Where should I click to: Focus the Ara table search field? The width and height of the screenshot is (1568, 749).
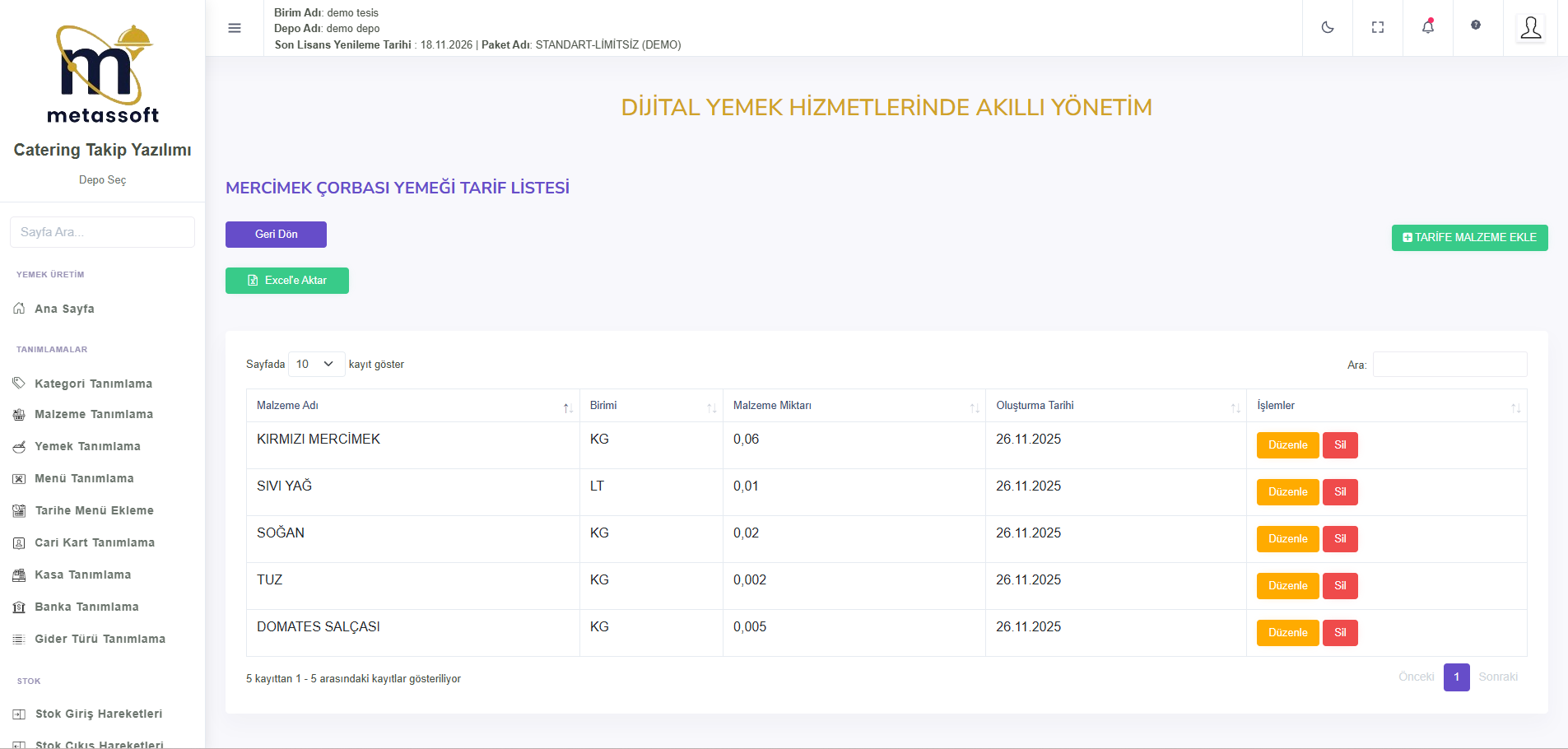coord(1449,365)
